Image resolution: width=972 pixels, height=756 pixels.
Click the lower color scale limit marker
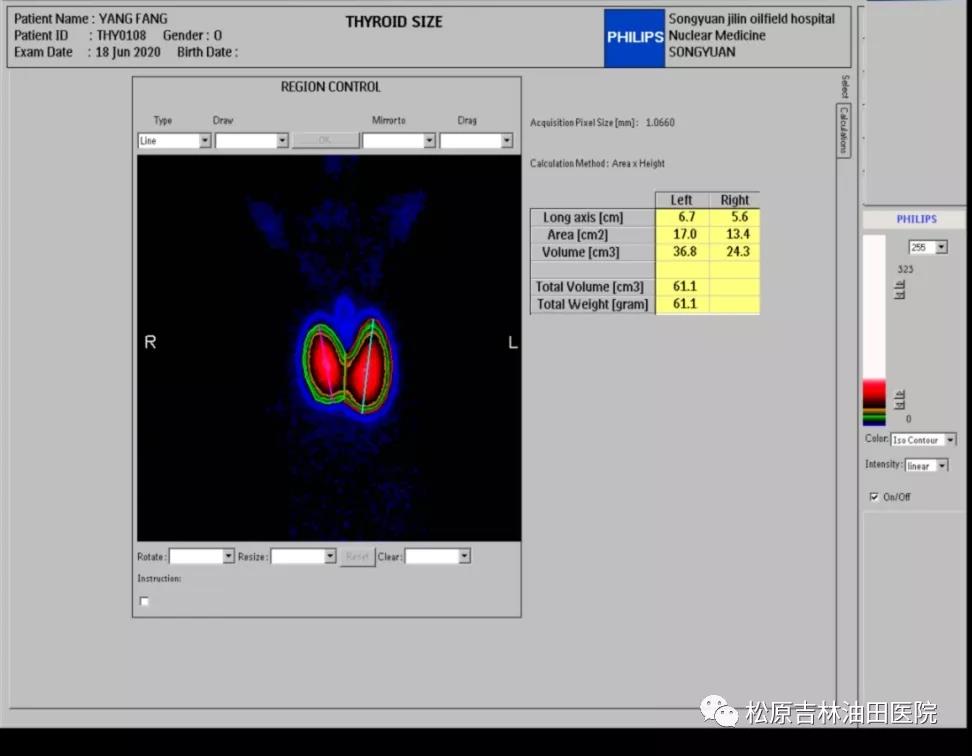900,399
